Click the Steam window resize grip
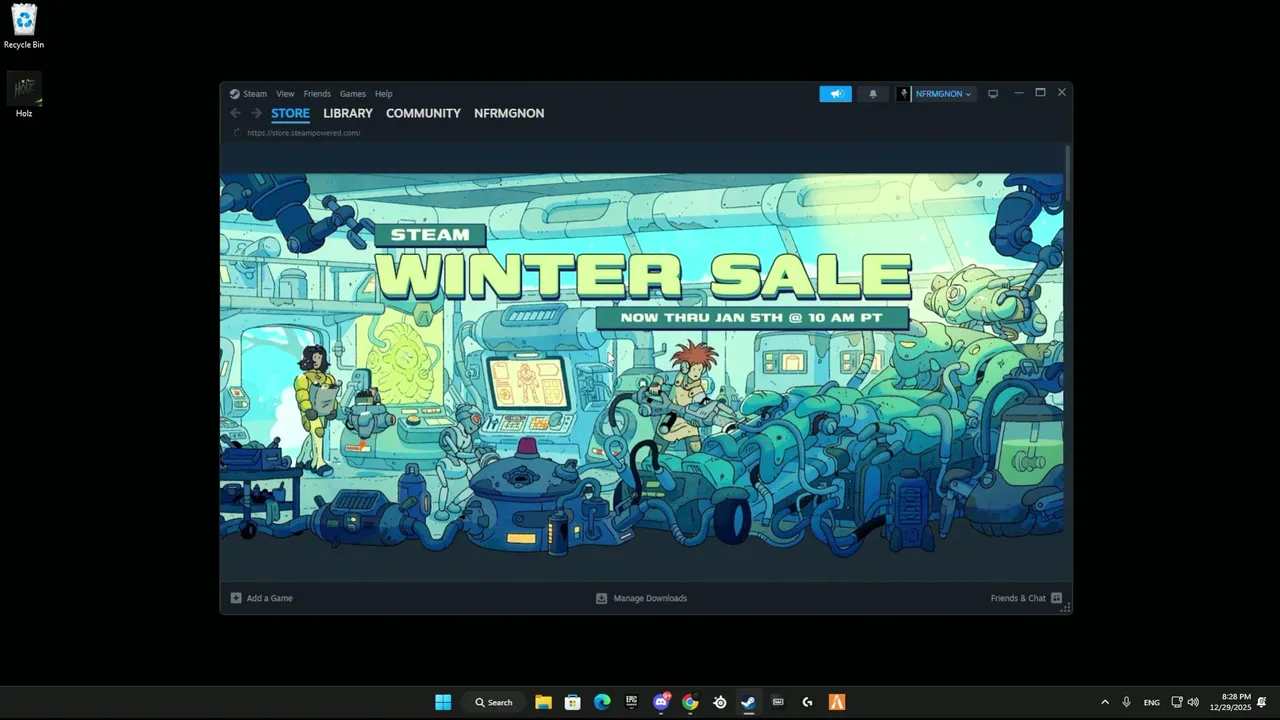The width and height of the screenshot is (1280, 720). point(1066,608)
